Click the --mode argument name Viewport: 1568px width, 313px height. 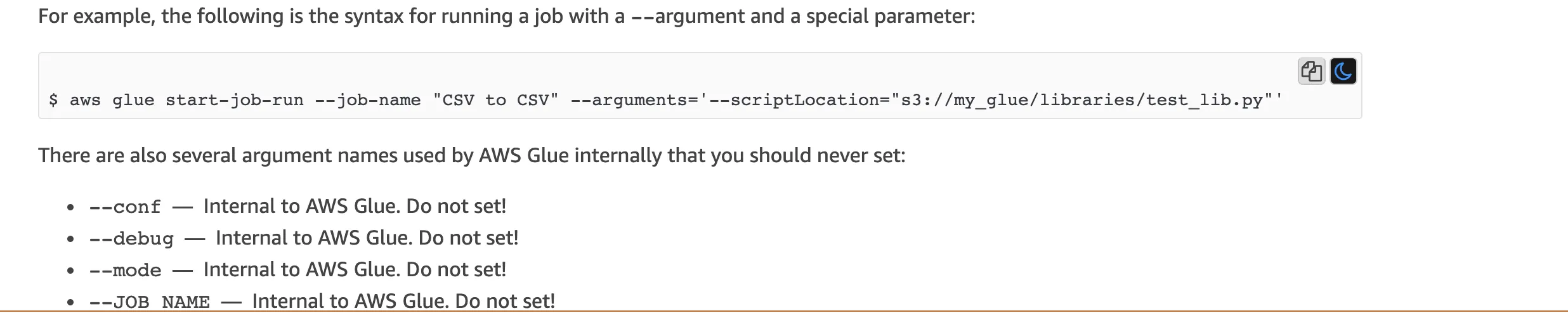(125, 271)
